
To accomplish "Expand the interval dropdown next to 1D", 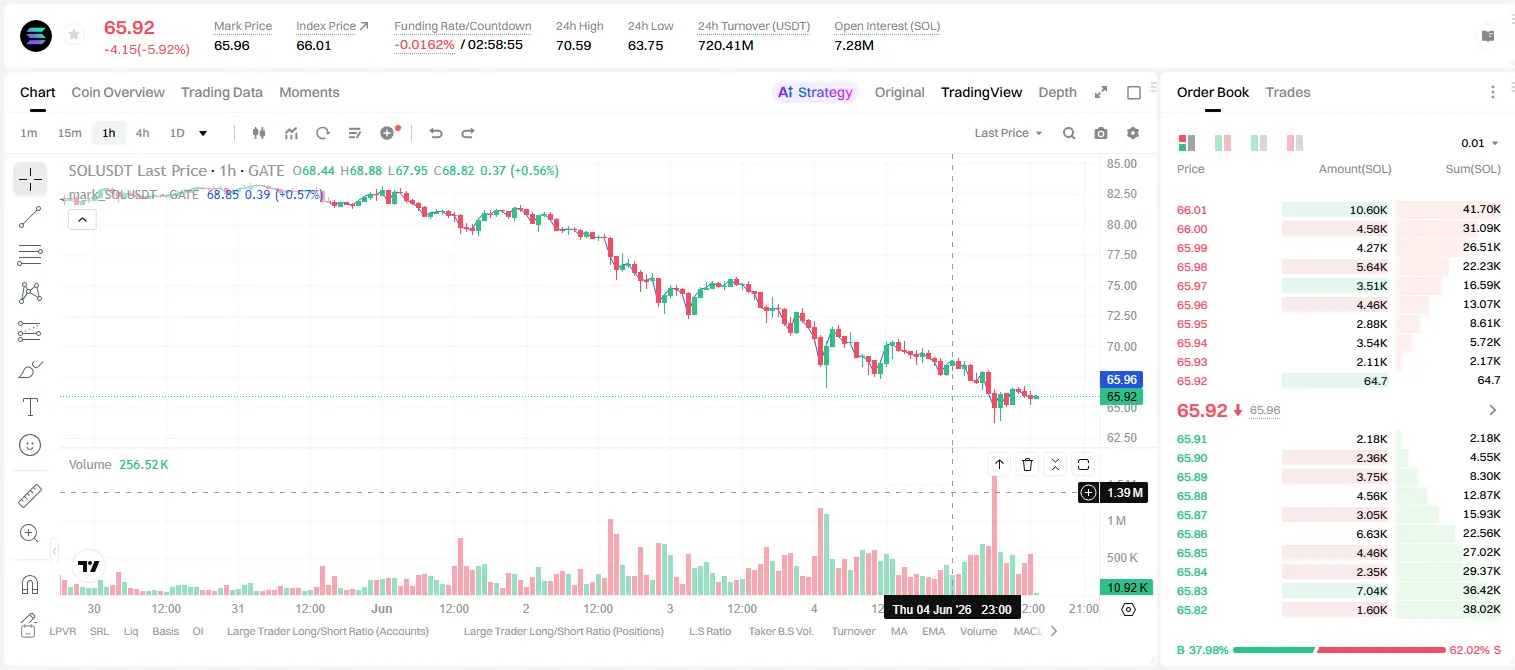I will [x=203, y=133].
